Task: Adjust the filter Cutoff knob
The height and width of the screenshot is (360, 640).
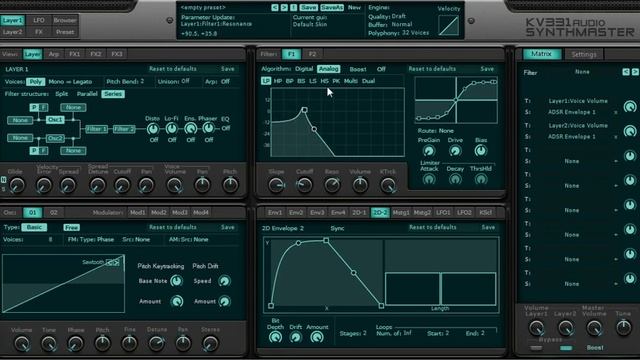Action: (x=304, y=185)
